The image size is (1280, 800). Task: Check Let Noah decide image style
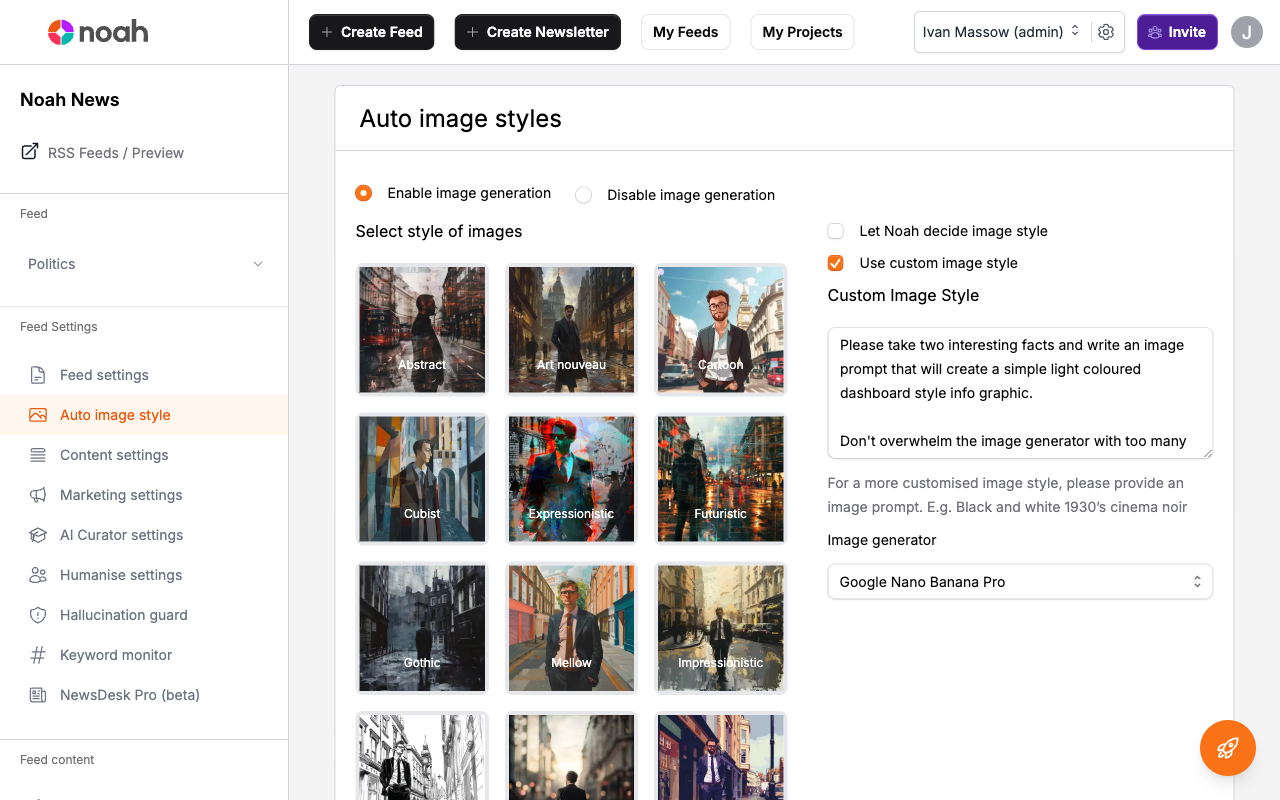(x=835, y=231)
